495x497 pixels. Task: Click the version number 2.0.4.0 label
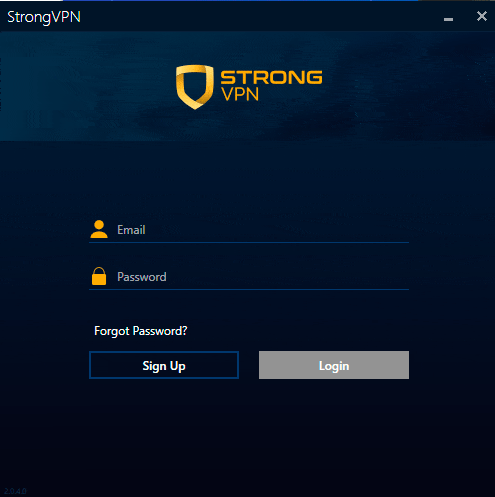pyautogui.click(x=15, y=491)
